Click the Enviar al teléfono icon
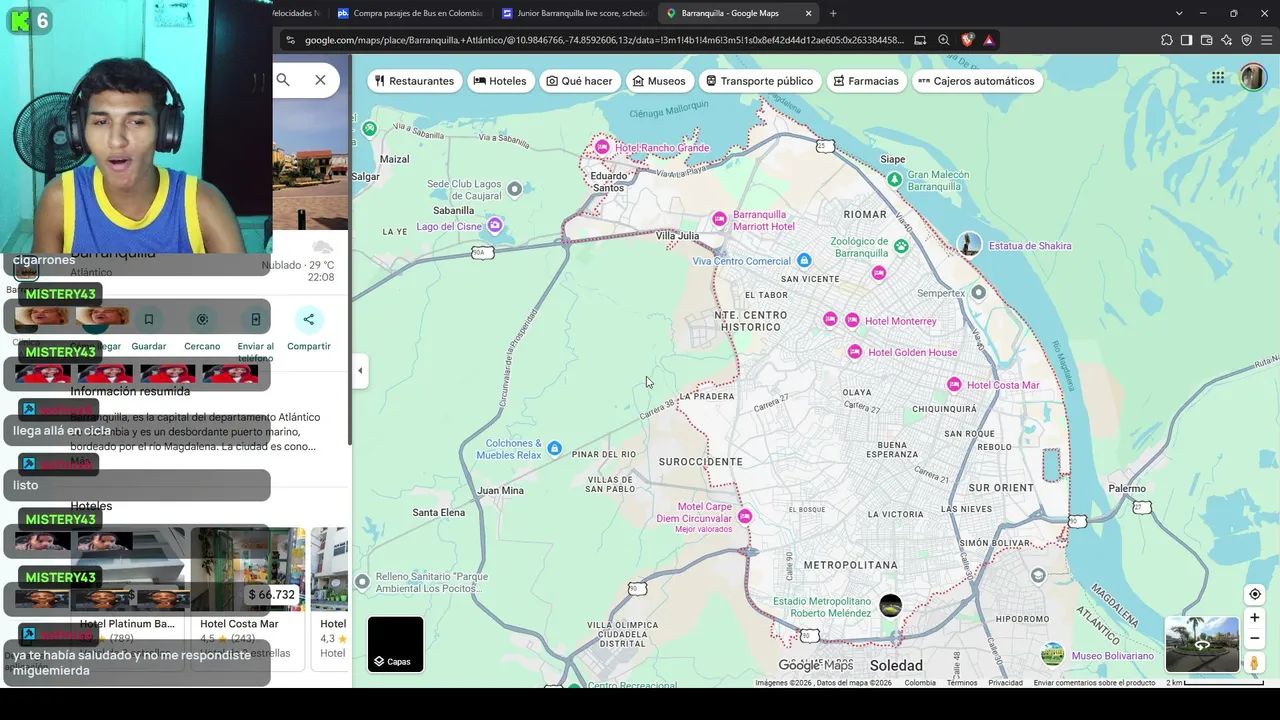The height and width of the screenshot is (720, 1280). point(255,319)
